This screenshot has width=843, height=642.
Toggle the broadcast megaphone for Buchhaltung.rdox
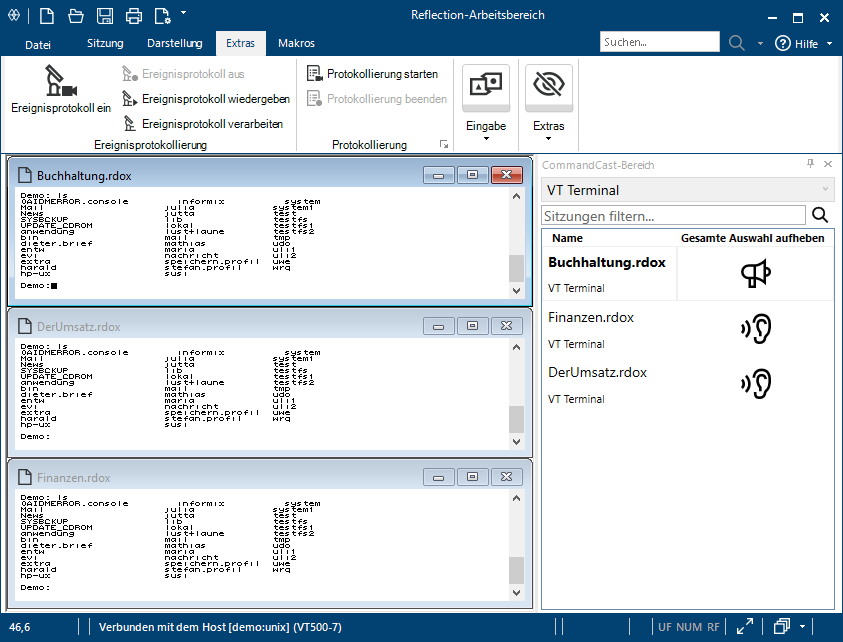tap(755, 273)
